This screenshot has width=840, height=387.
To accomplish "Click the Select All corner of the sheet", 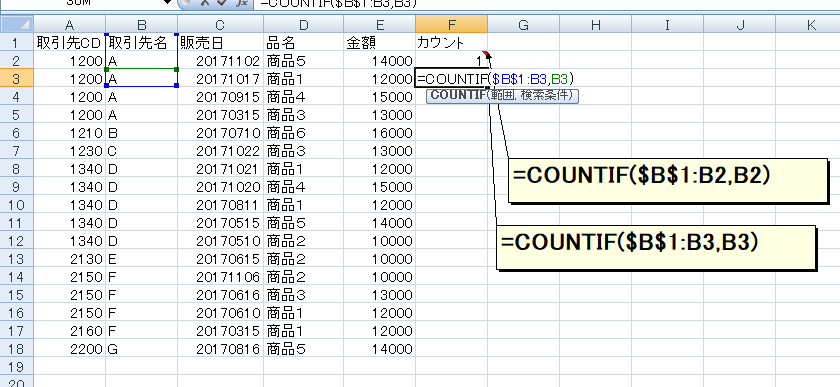I will click(17, 24).
